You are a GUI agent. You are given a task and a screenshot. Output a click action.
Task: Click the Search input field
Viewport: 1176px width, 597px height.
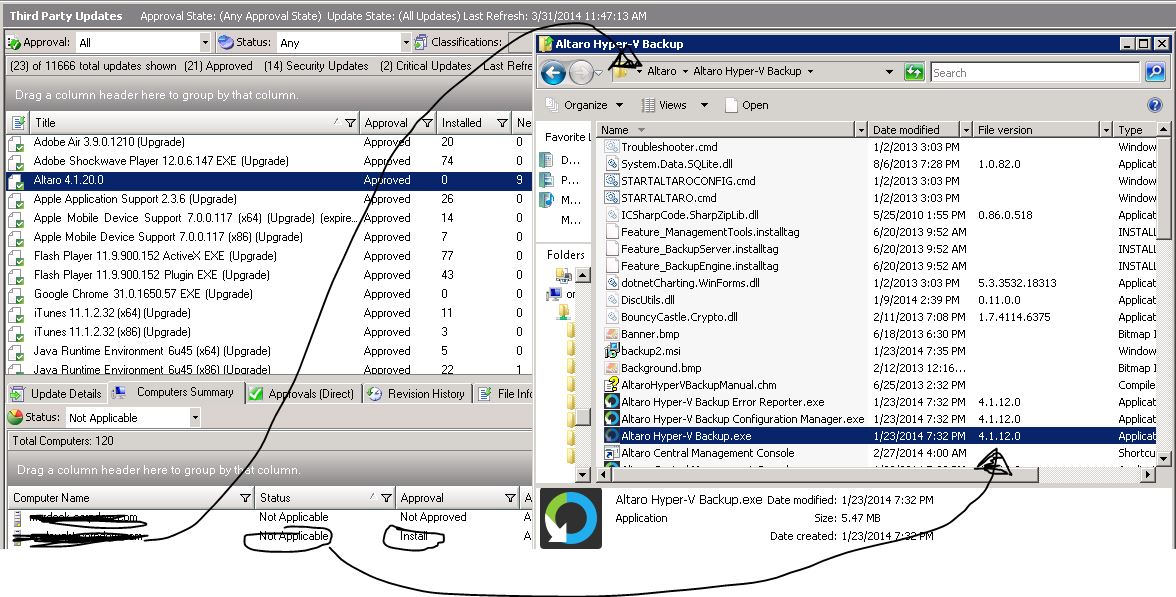1035,73
